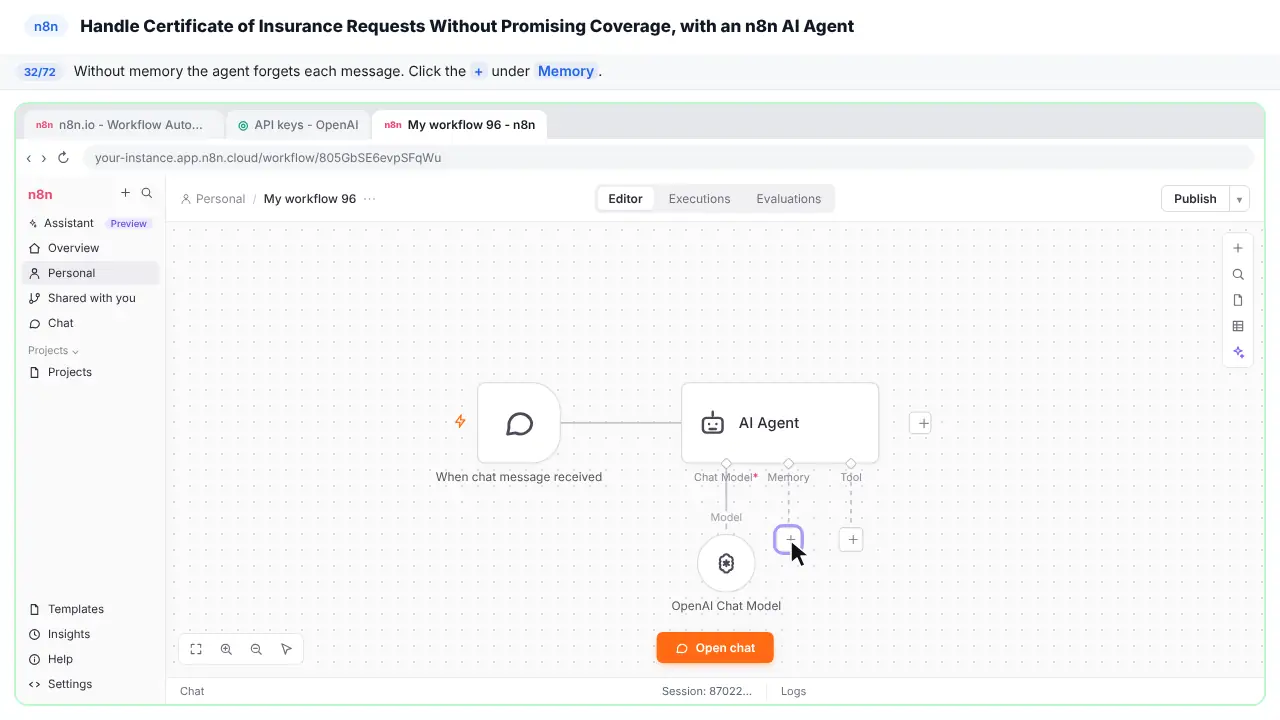This screenshot has height=720, width=1280.
Task: Click the Open chat button
Action: tap(715, 648)
